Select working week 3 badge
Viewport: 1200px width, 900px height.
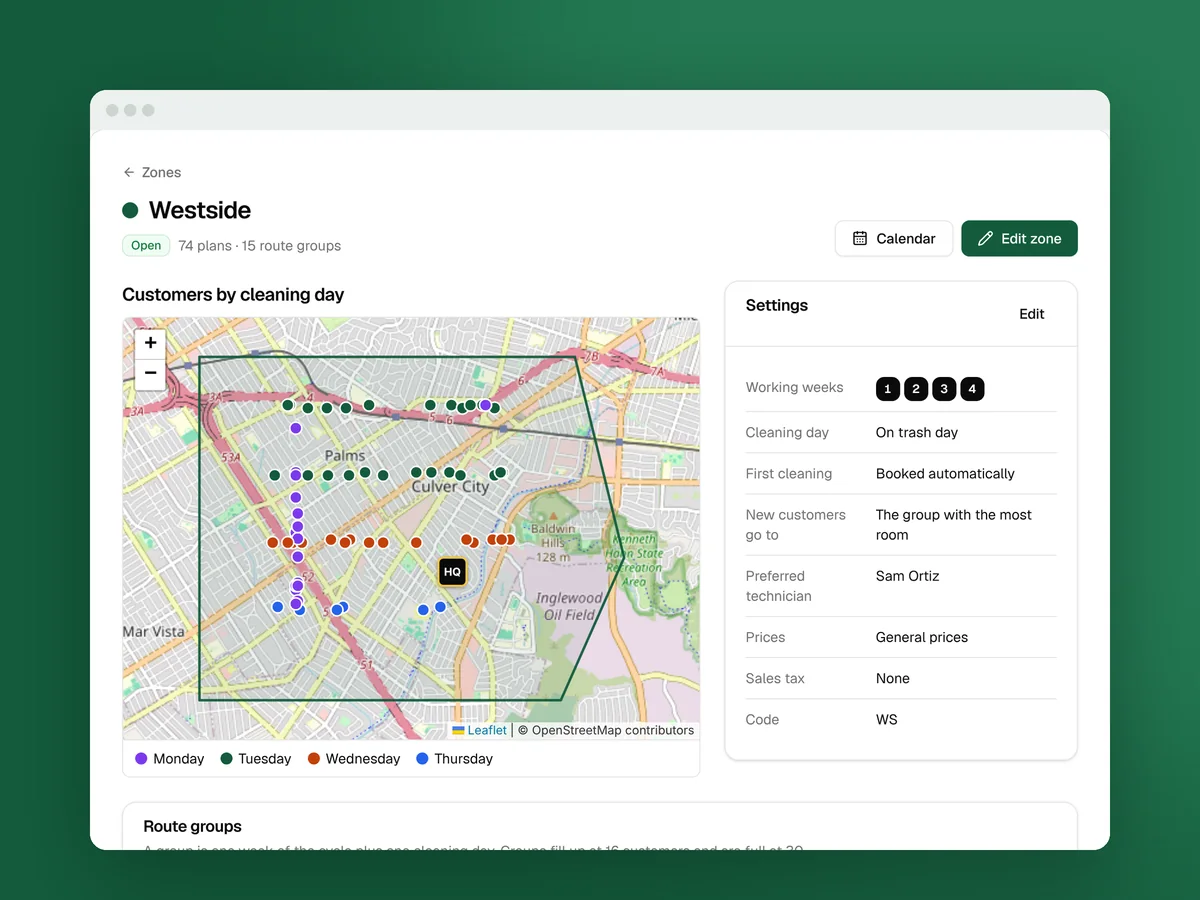944,389
